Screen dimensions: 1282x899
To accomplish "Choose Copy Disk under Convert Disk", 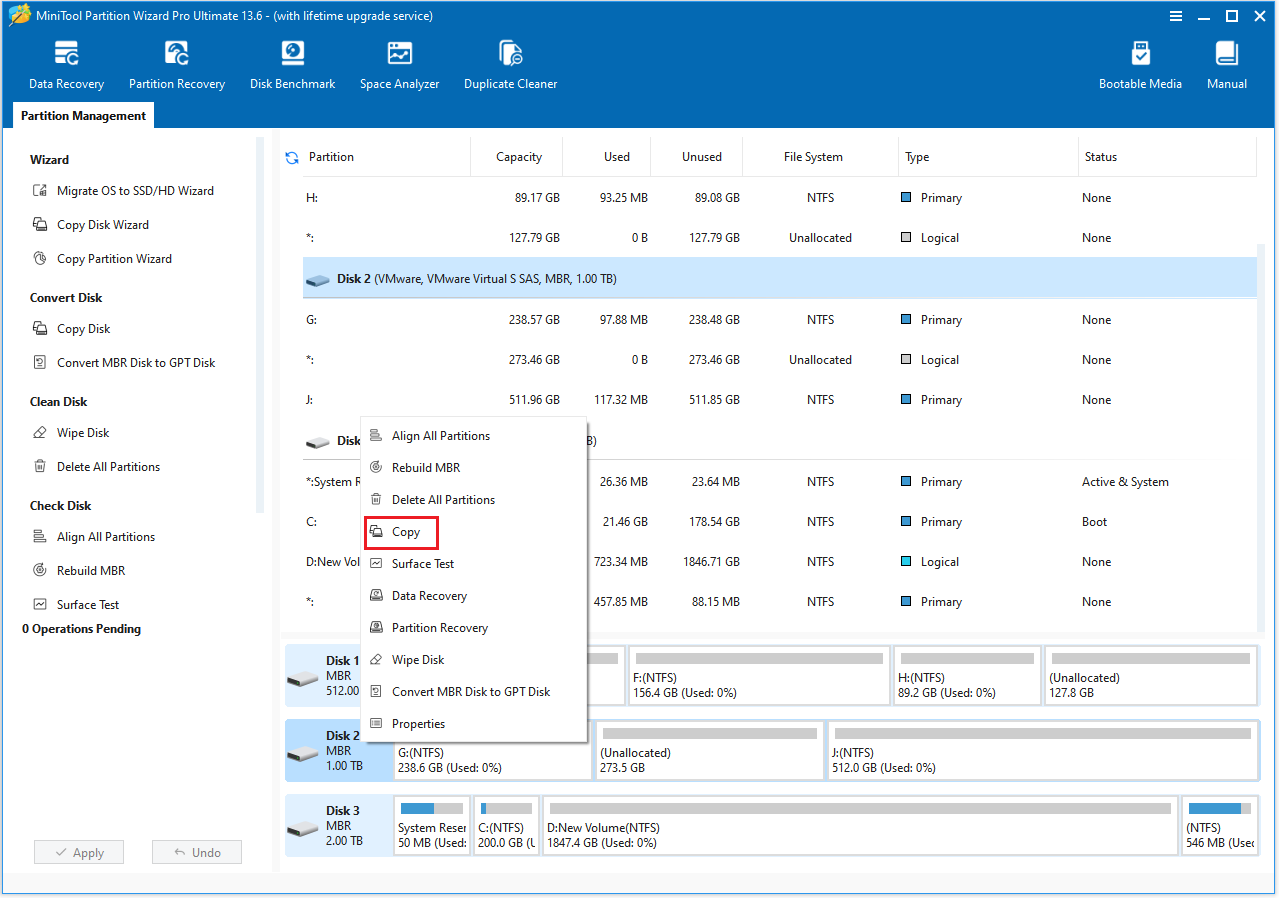I will 71,329.
